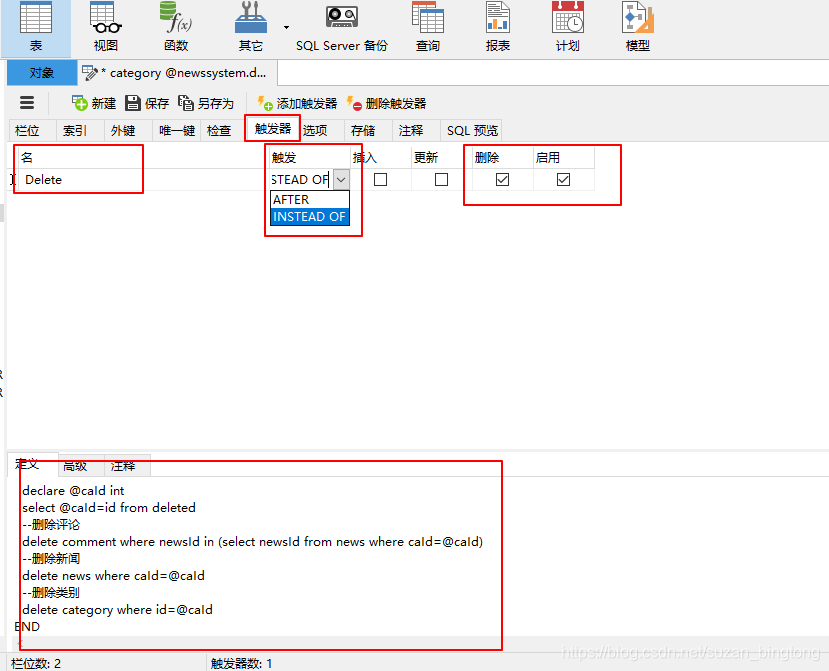Click the 'declare @caId int' line
The width and height of the screenshot is (829, 671).
73,491
